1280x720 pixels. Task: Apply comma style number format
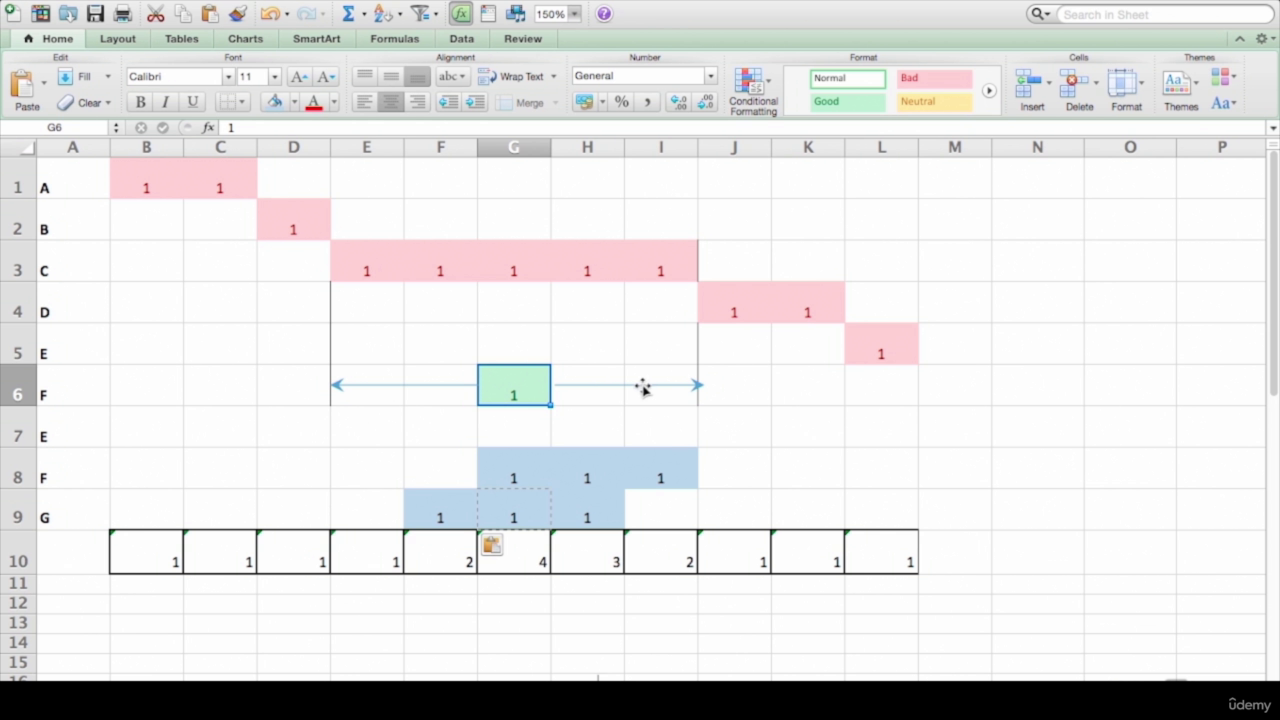click(x=647, y=102)
